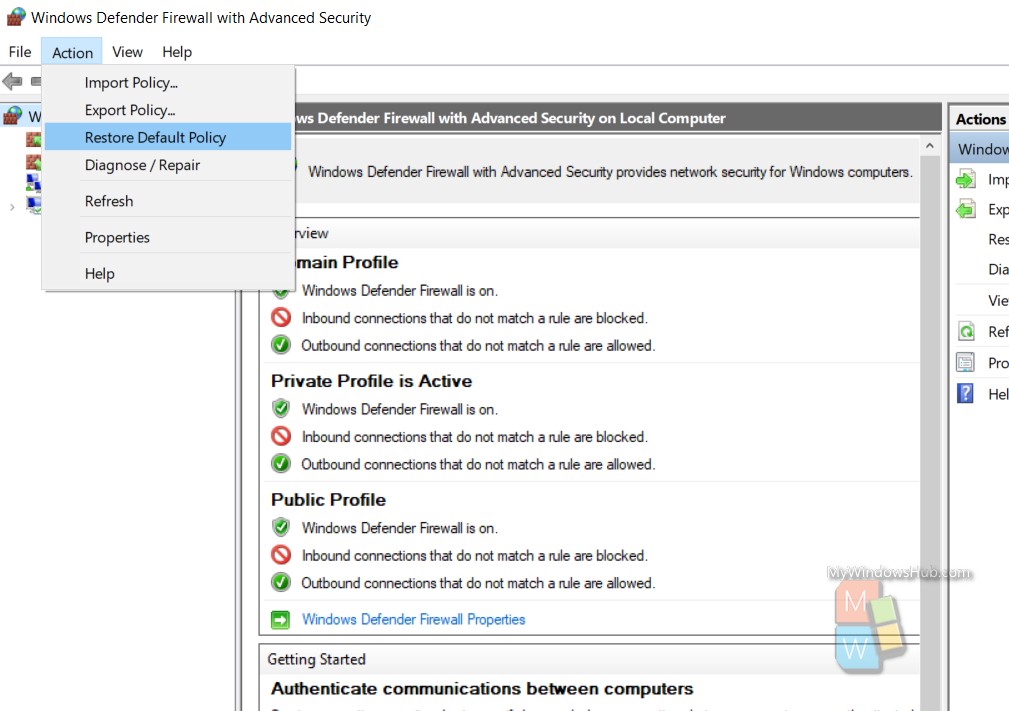Click the Back arrow in the toolbar

tap(12, 81)
